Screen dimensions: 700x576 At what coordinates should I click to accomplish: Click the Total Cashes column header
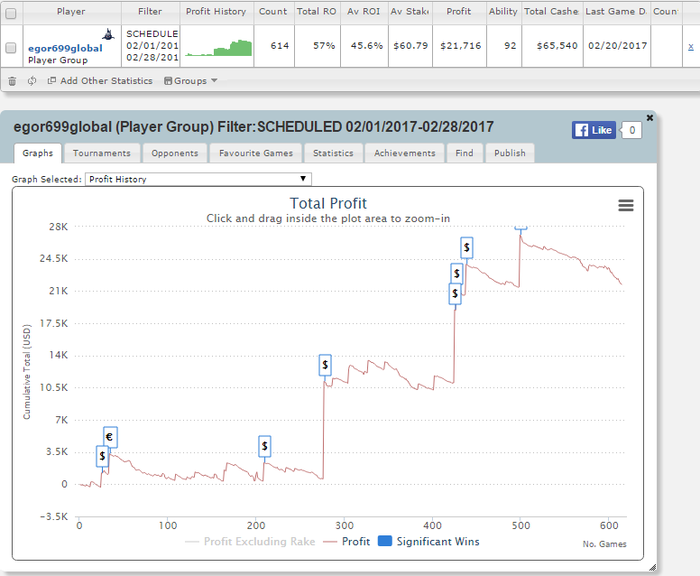(551, 12)
